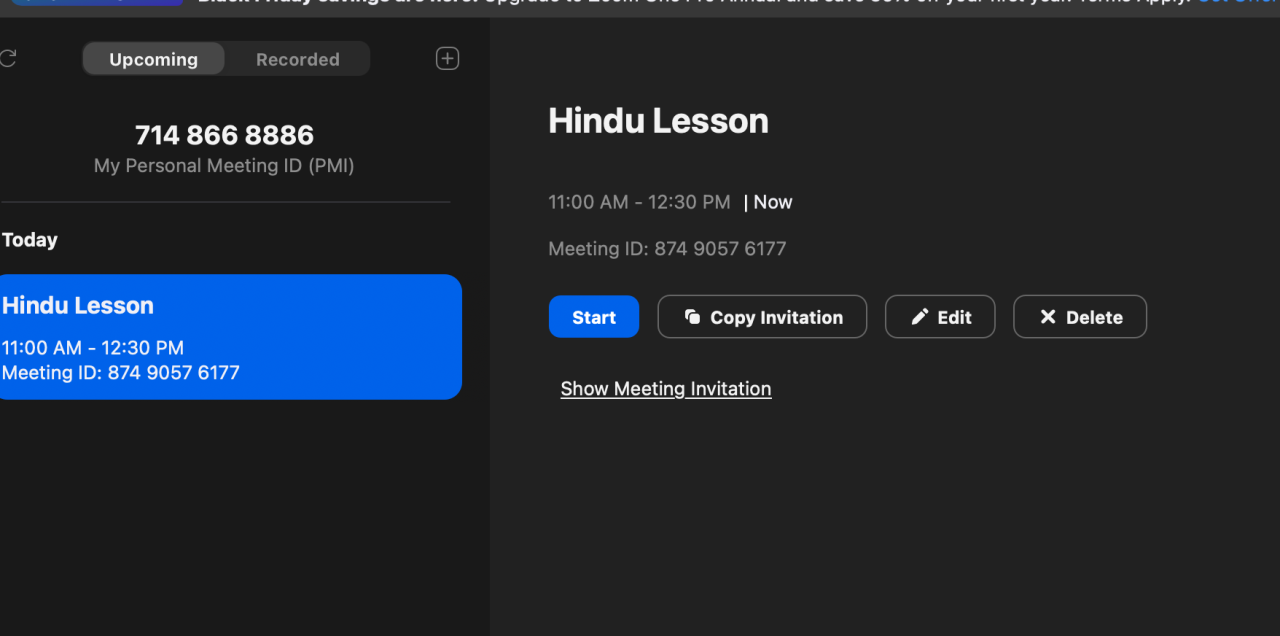Image resolution: width=1280 pixels, height=636 pixels.
Task: Expand Show Meeting Invitation link
Action: [x=665, y=389]
